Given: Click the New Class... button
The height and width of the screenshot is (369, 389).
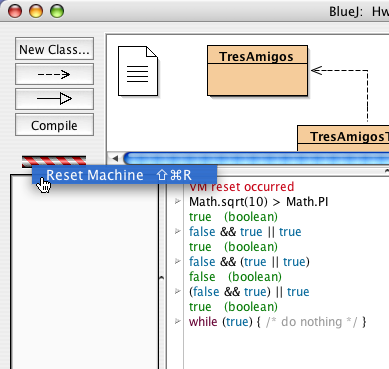Looking at the screenshot, I should tap(54, 49).
